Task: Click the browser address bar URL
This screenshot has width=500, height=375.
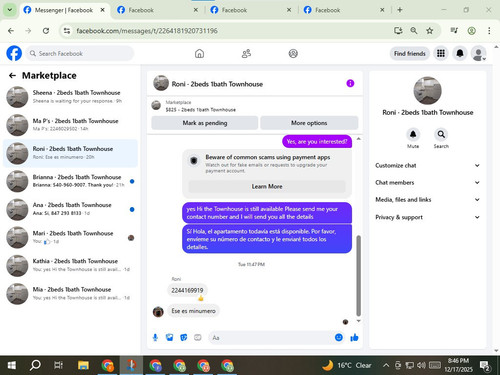Action: (147, 31)
